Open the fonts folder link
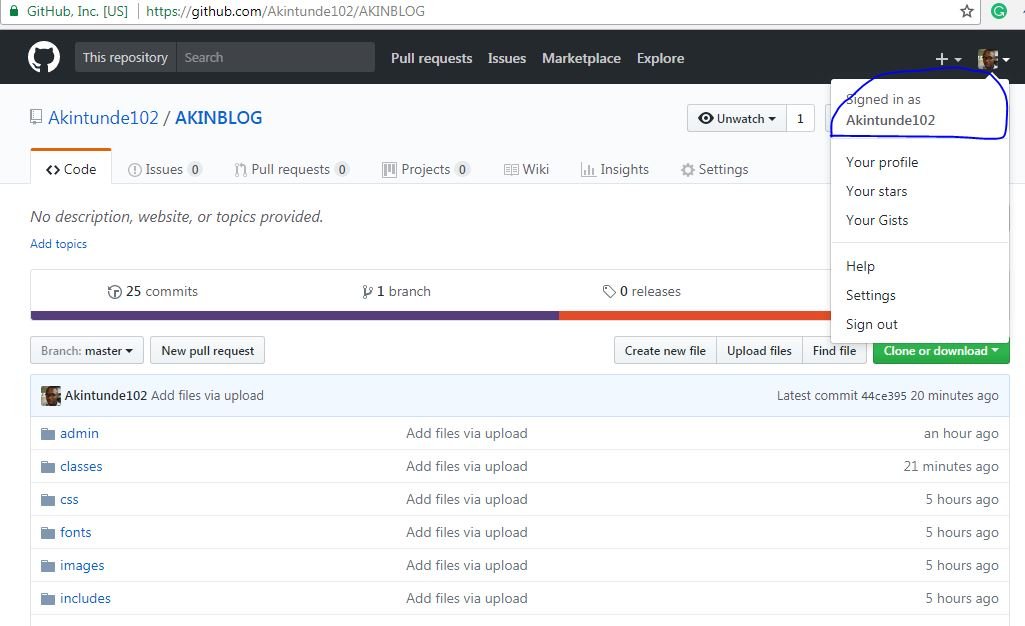 pyautogui.click(x=76, y=533)
